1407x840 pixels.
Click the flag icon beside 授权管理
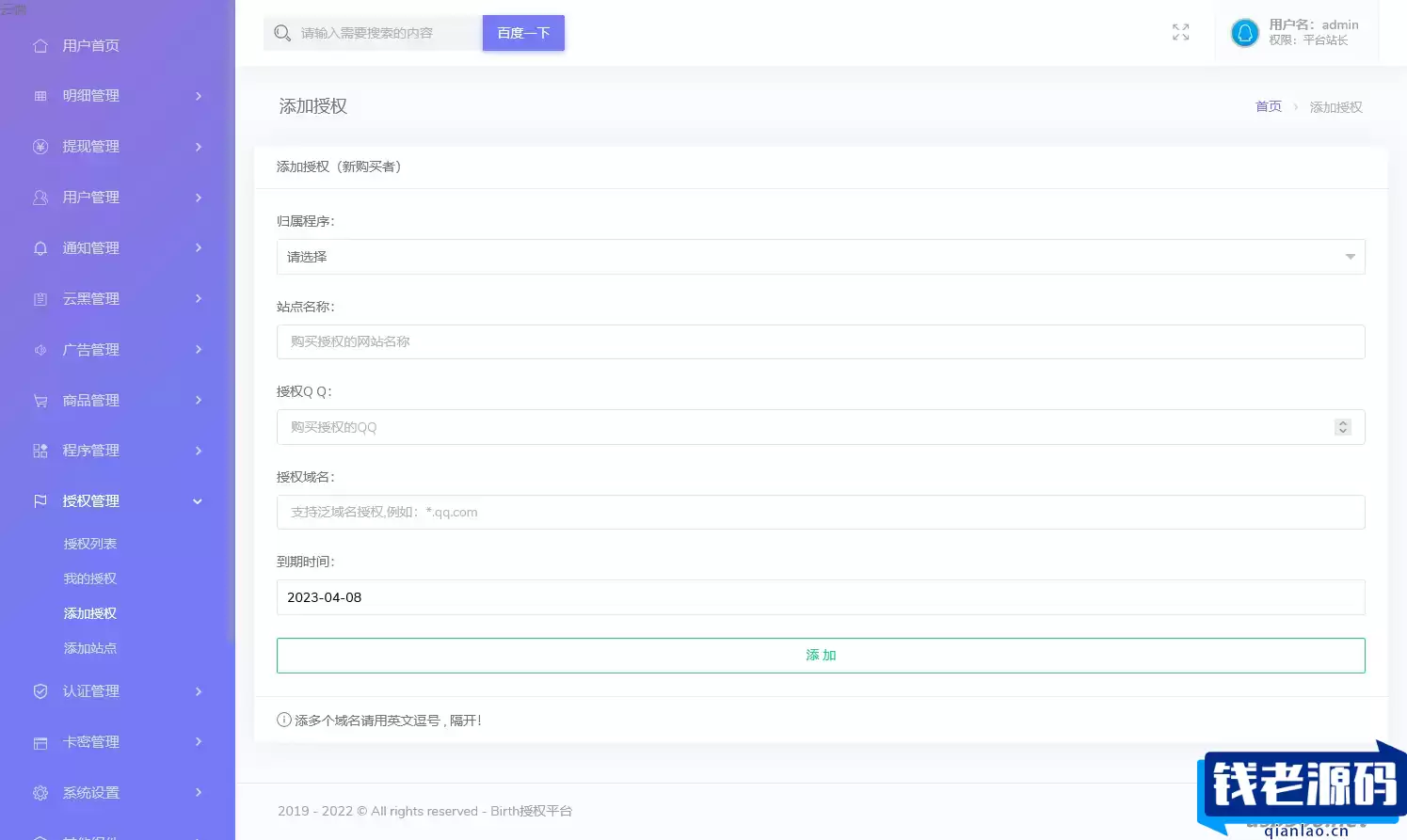click(40, 501)
